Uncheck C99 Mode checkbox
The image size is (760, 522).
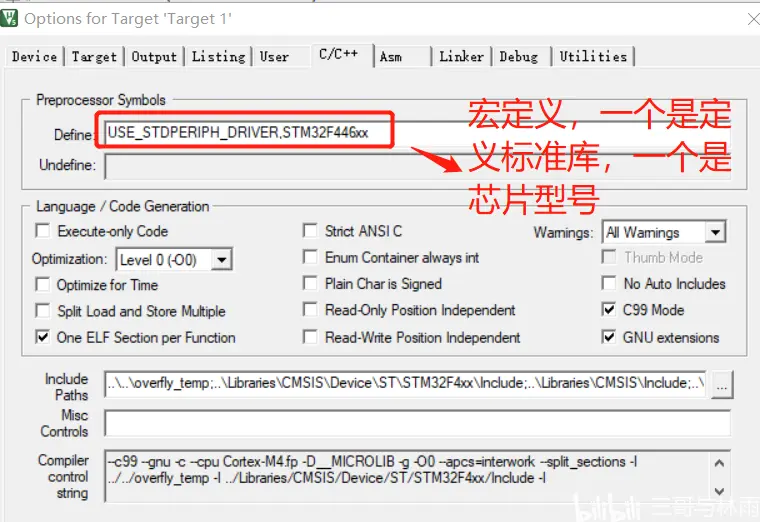[609, 309]
